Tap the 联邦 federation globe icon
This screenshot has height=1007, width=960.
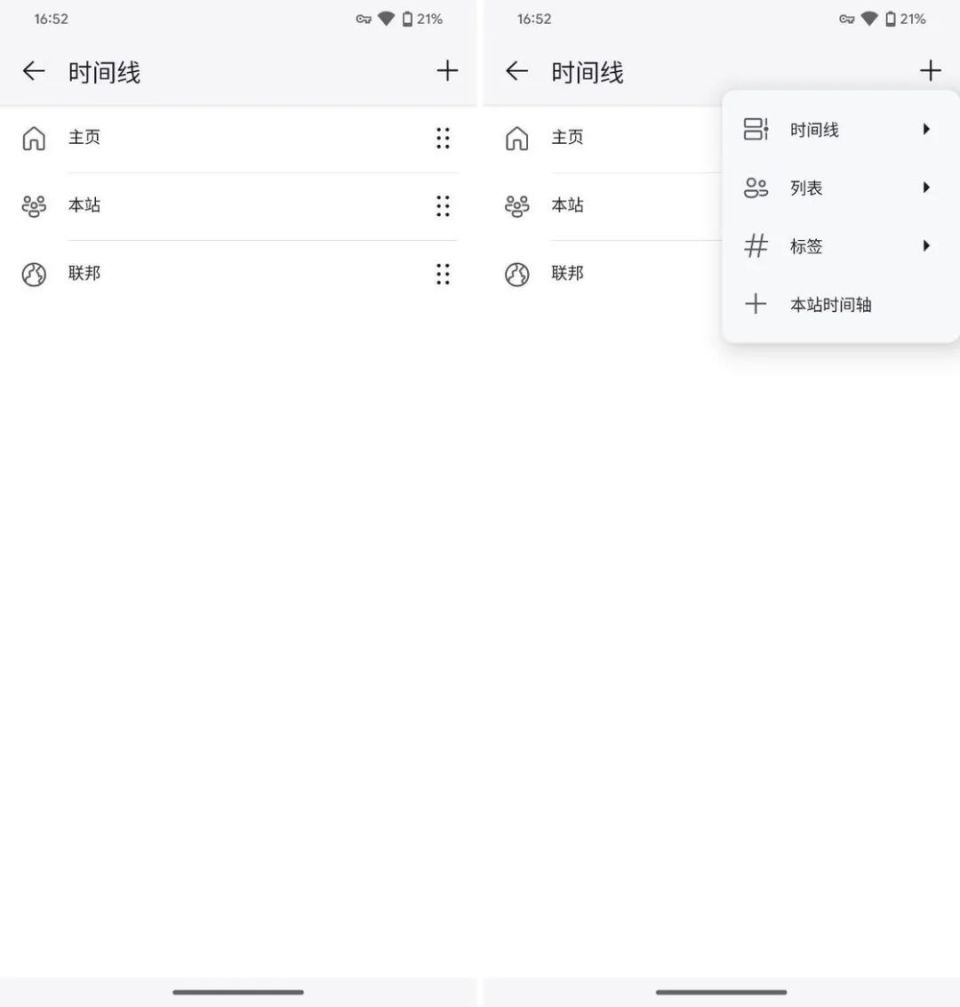pos(34,274)
